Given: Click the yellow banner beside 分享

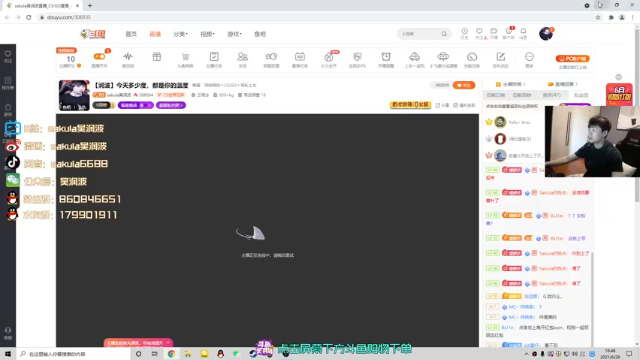Looking at the screenshot, I should [x=411, y=104].
